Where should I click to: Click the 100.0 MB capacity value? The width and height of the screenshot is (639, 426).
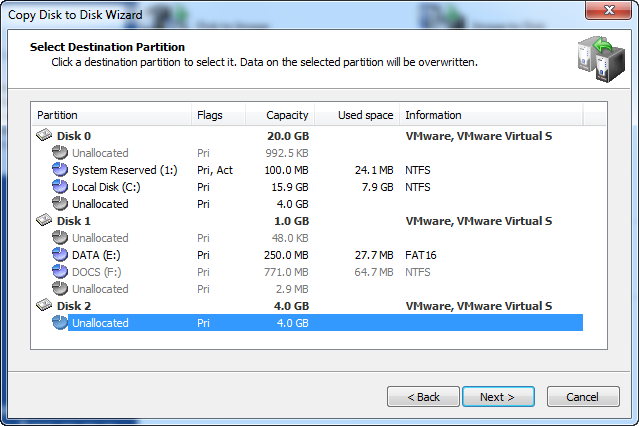pyautogui.click(x=286, y=170)
